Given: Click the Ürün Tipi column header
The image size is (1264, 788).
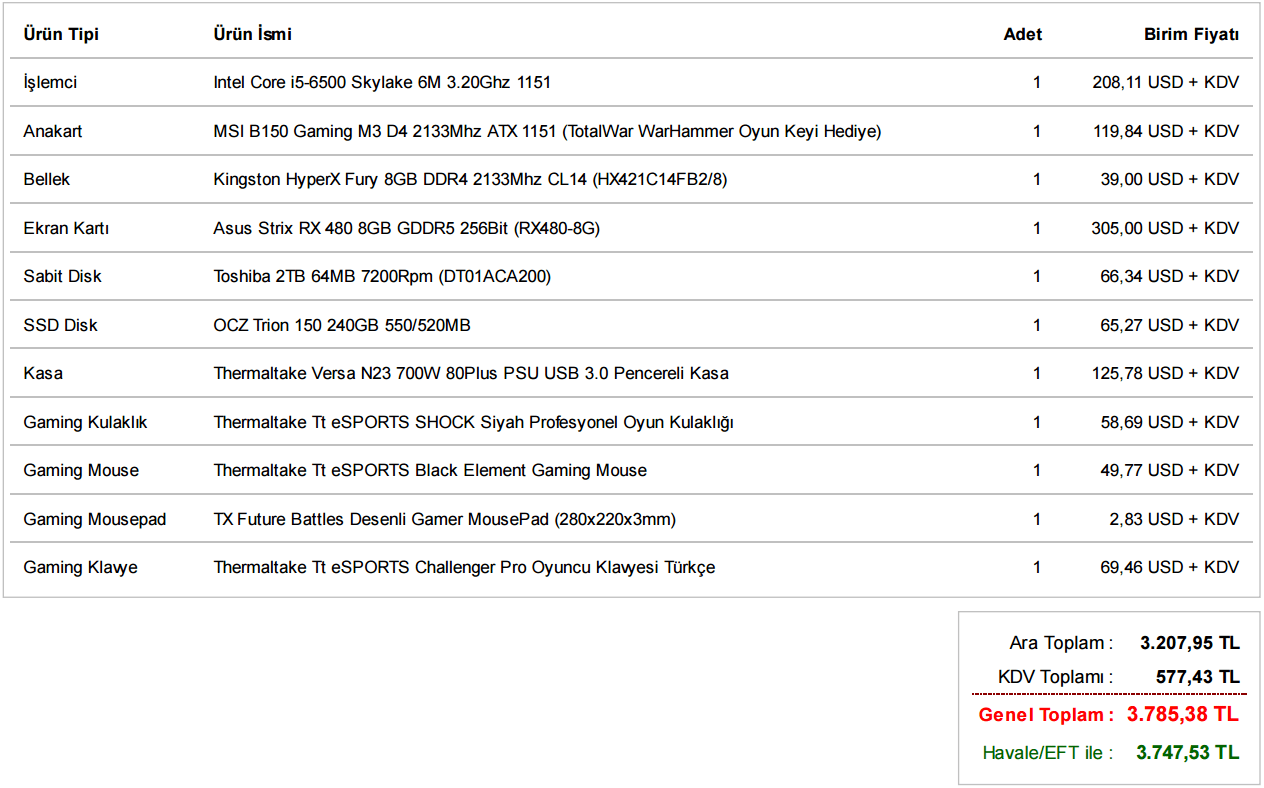Looking at the screenshot, I should point(61,34).
